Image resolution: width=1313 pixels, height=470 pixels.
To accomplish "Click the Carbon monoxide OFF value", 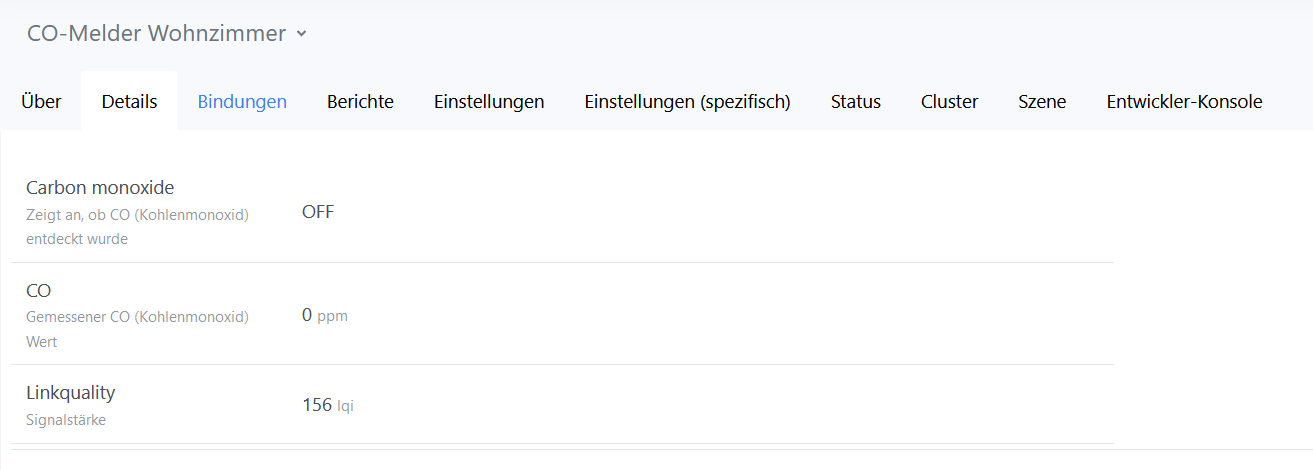I will 318,212.
